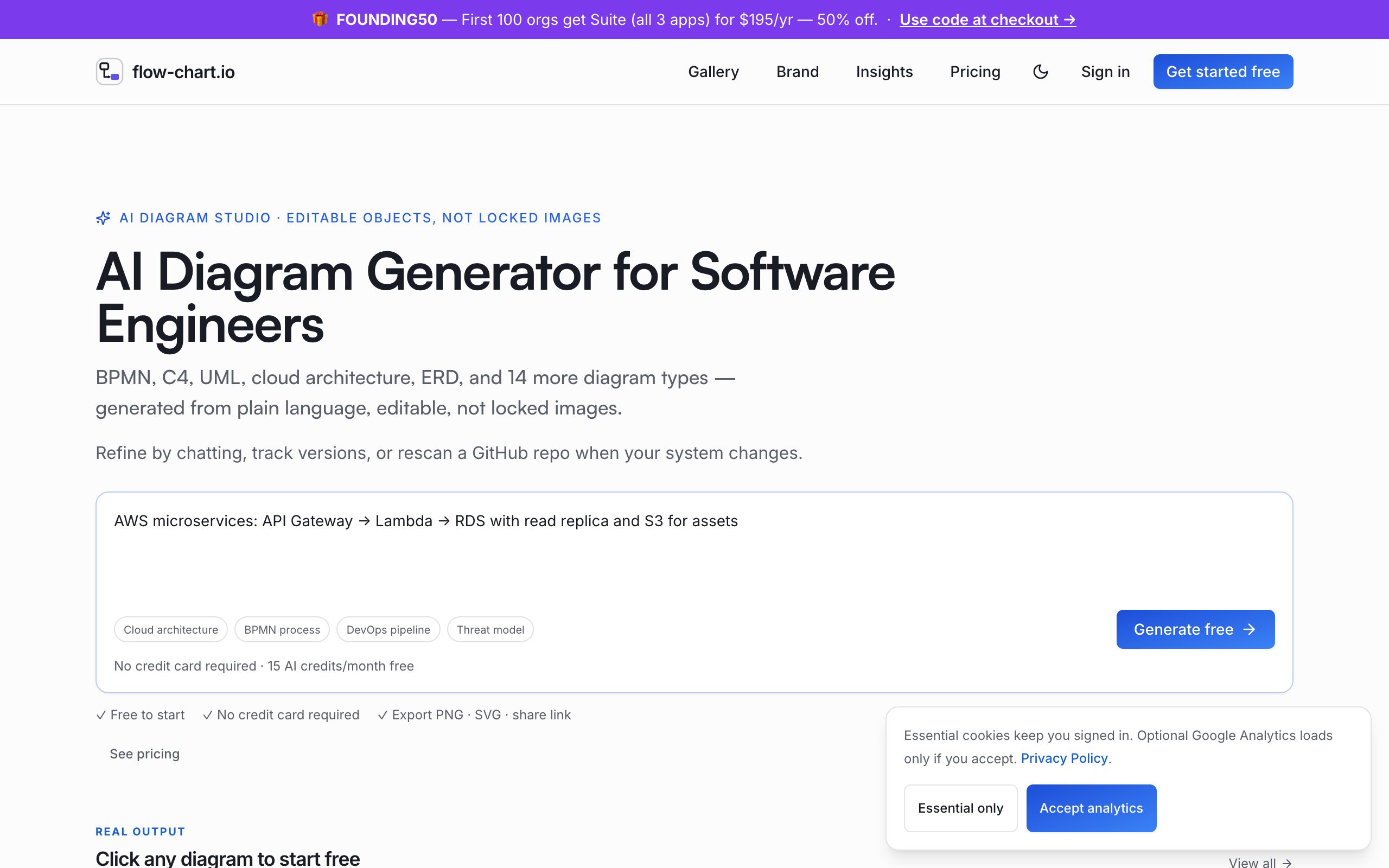Click the FOUNDING50 promo code text

point(386,20)
